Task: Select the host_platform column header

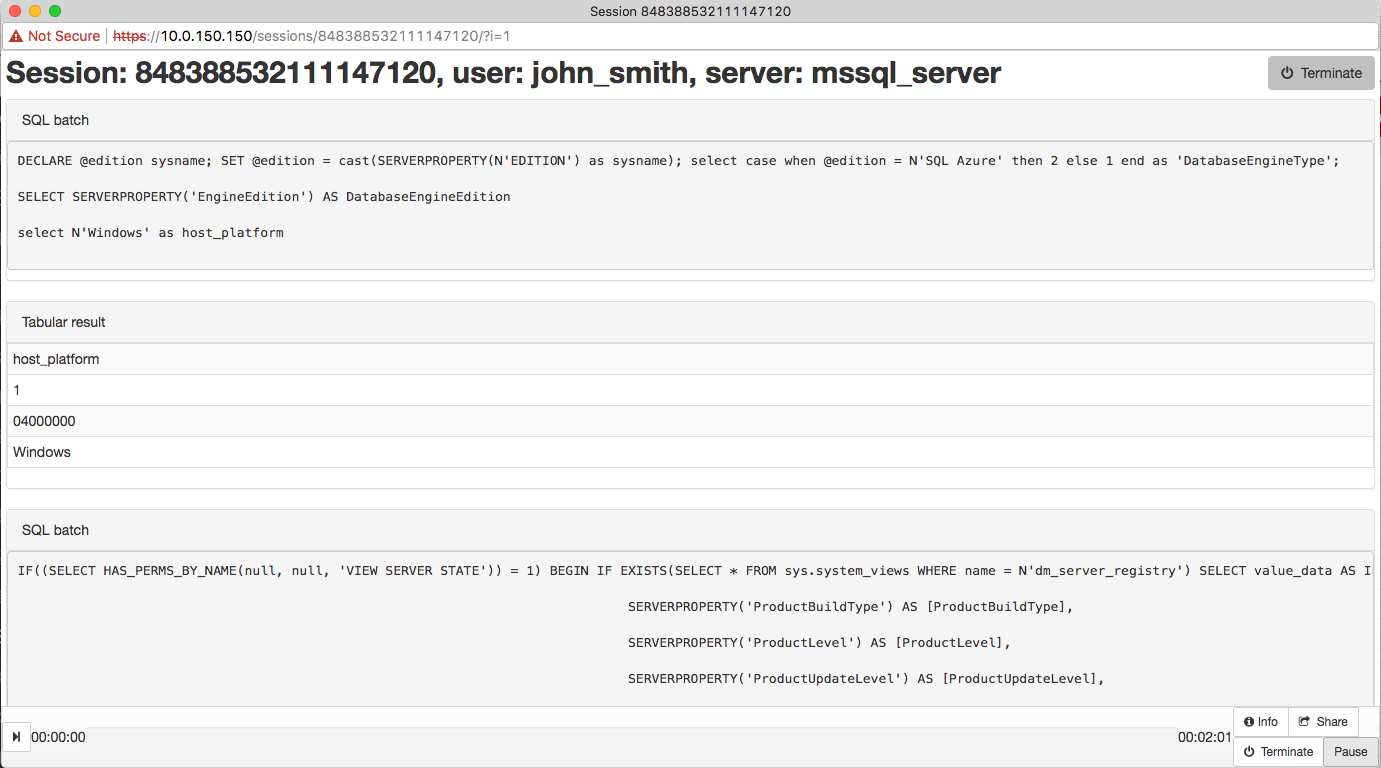Action: [690, 359]
